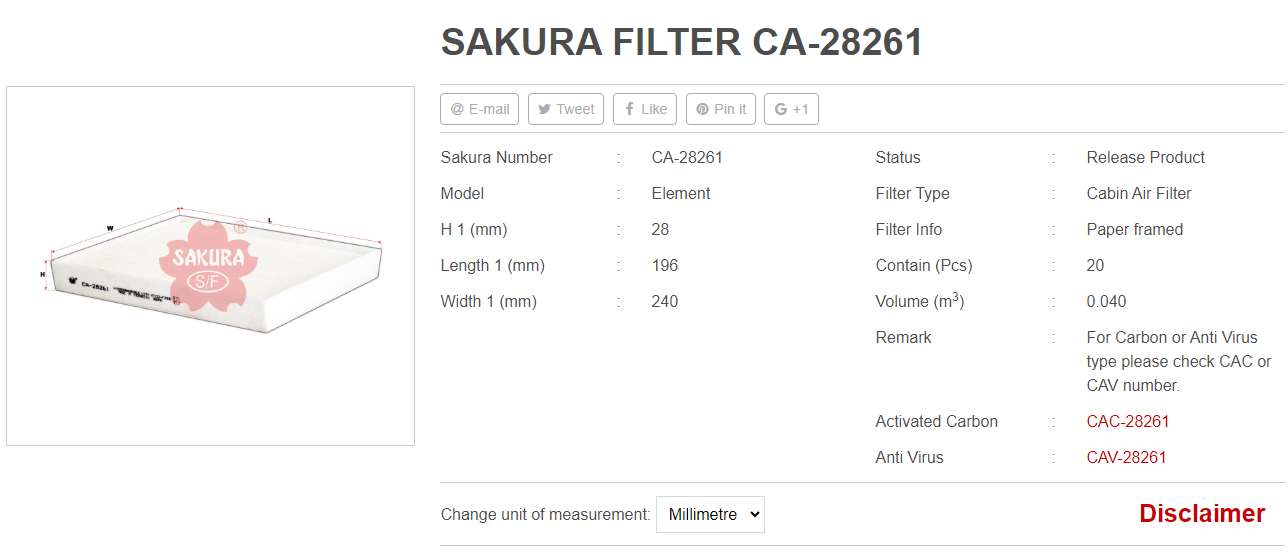Click the SAKURA FILTER CA-28261 heading

pos(682,42)
